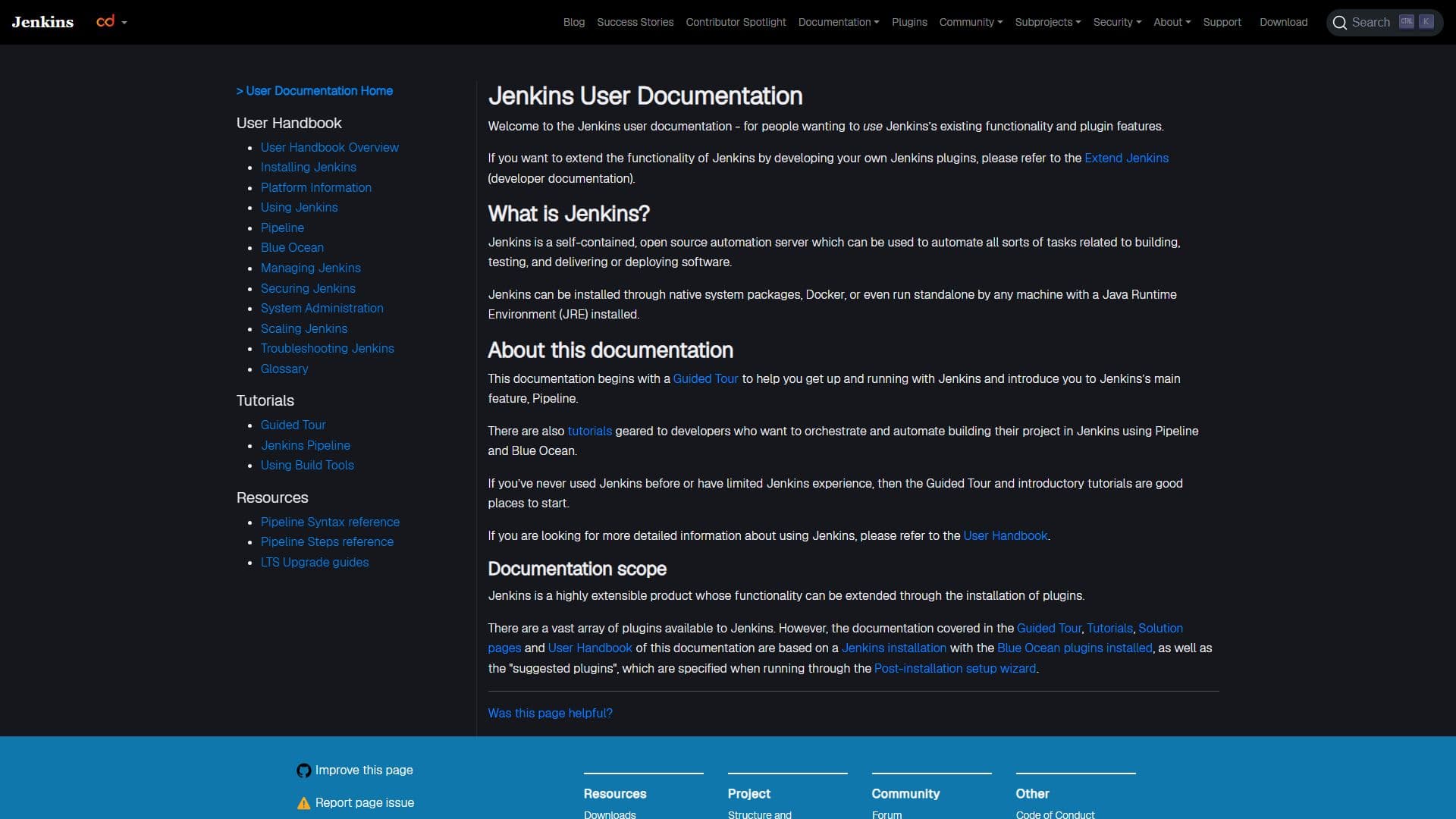
Task: Go to User Documentation Home
Action: (314, 91)
